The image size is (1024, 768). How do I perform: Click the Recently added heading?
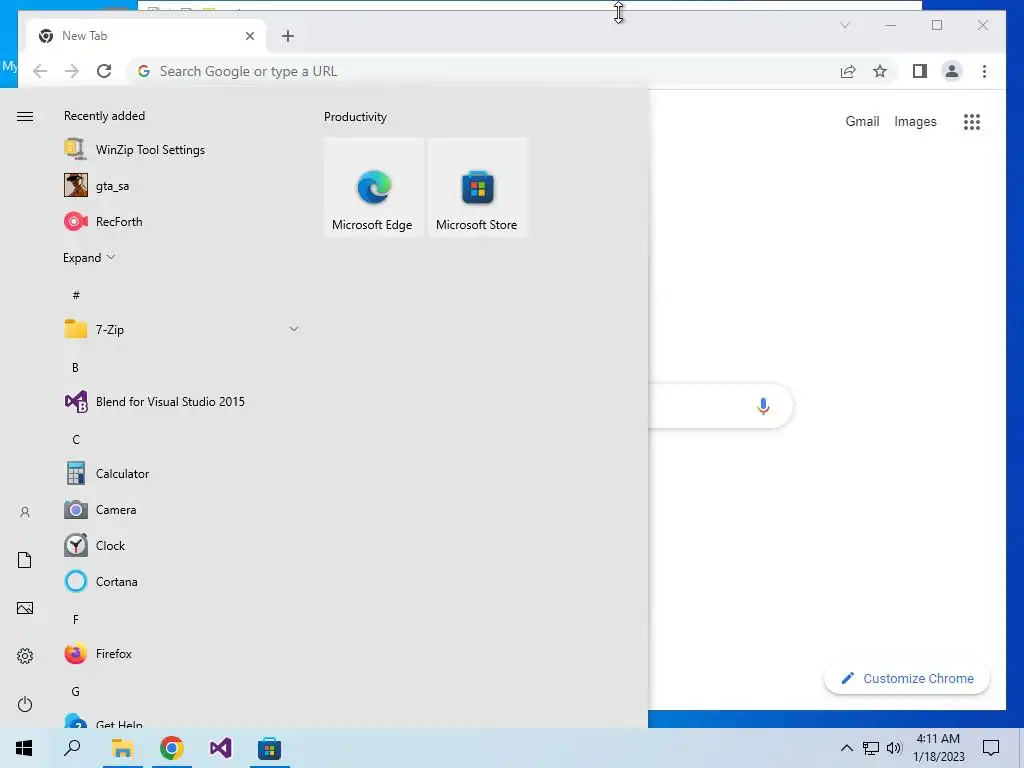click(104, 116)
